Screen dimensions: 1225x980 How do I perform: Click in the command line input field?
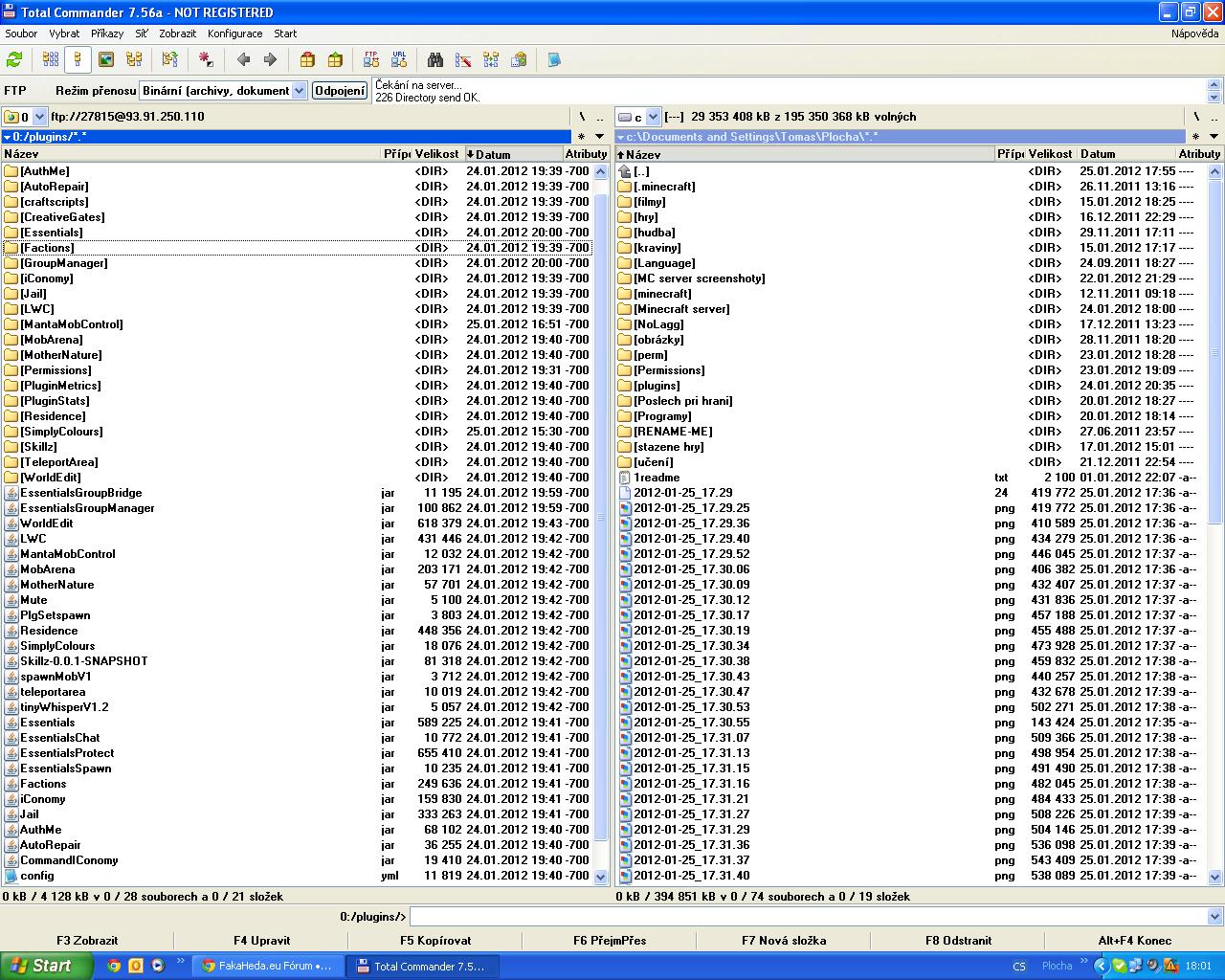tap(808, 917)
